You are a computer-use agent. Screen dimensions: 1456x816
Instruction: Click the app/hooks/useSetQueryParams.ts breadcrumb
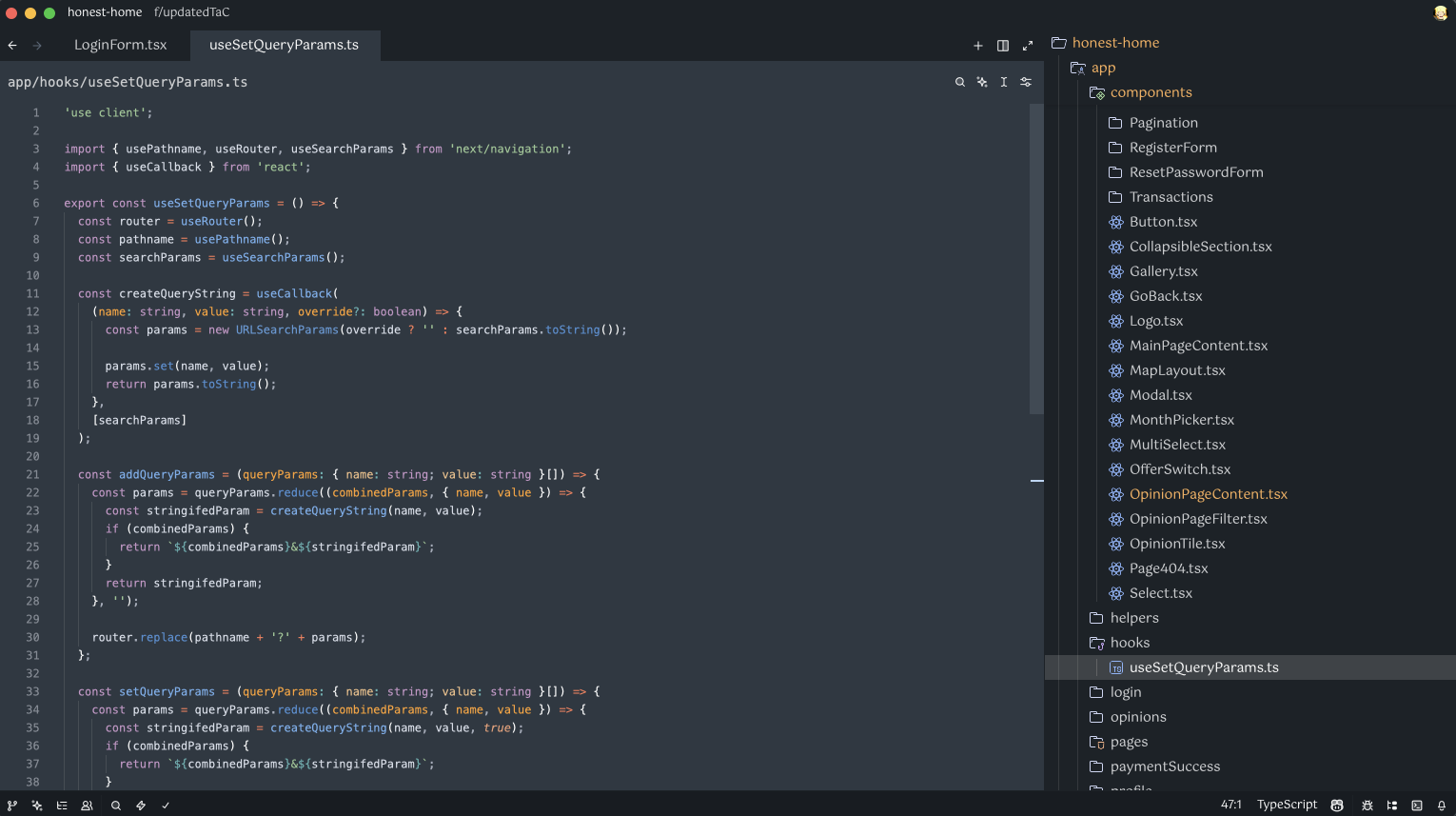[128, 82]
